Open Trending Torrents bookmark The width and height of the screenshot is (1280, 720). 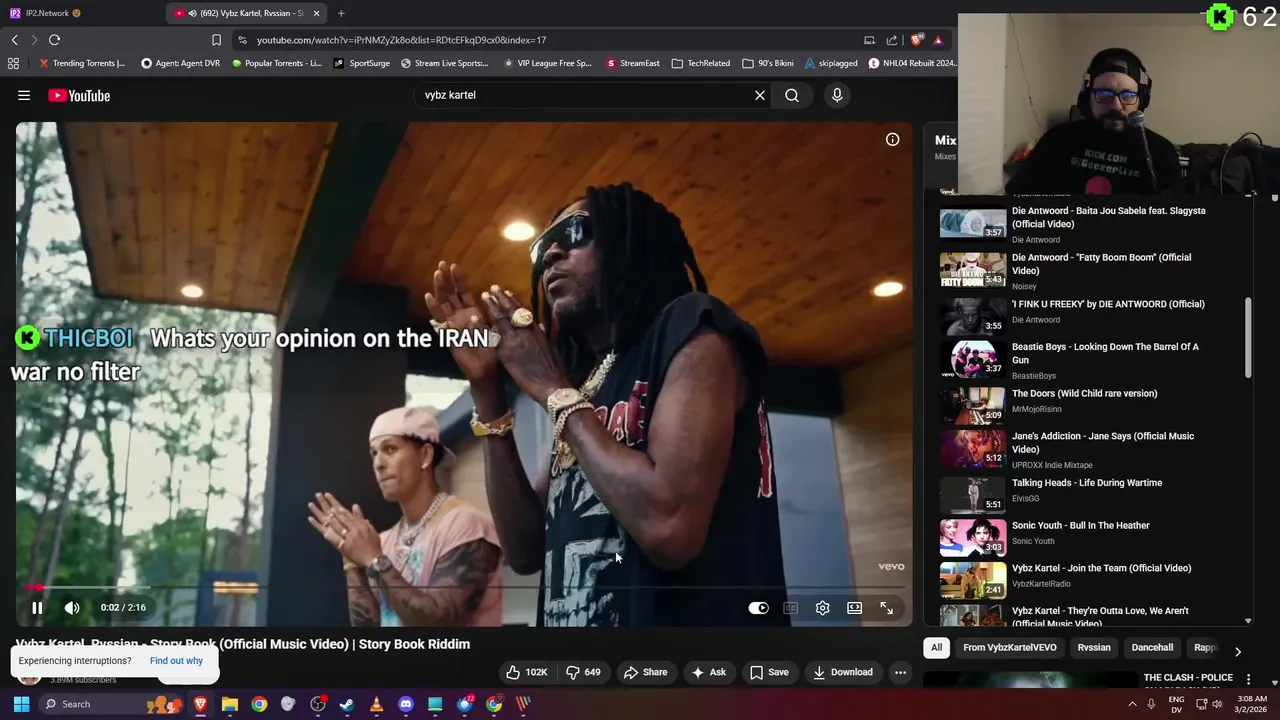[x=81, y=63]
